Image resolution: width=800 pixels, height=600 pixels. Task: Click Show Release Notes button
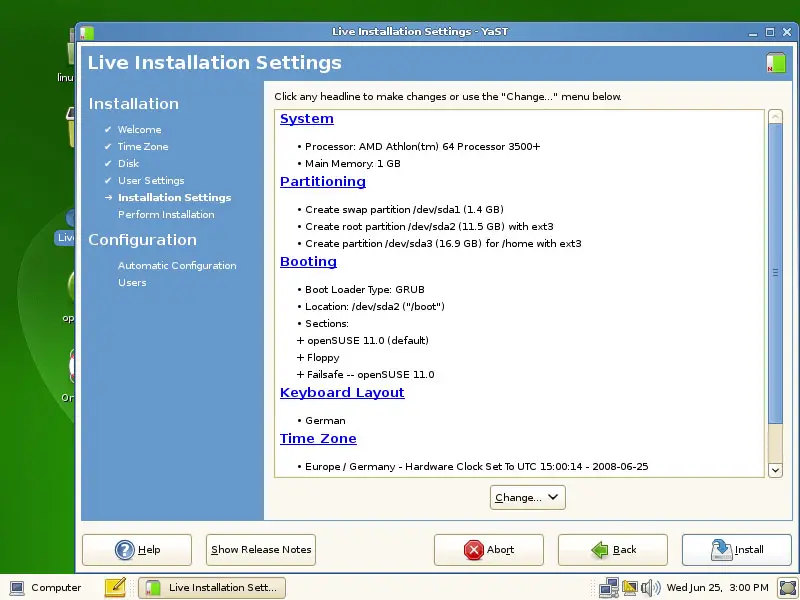pyautogui.click(x=261, y=549)
